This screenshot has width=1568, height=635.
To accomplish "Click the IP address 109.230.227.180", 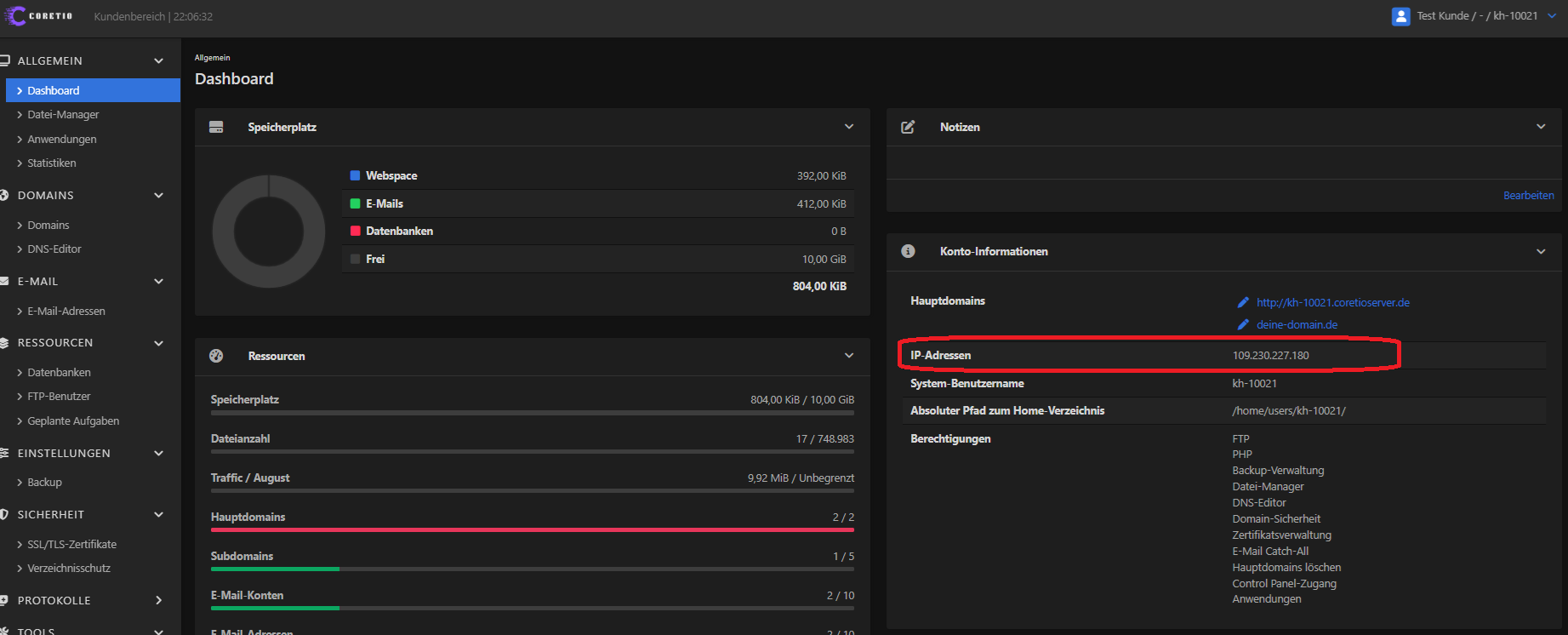I will 1270,355.
